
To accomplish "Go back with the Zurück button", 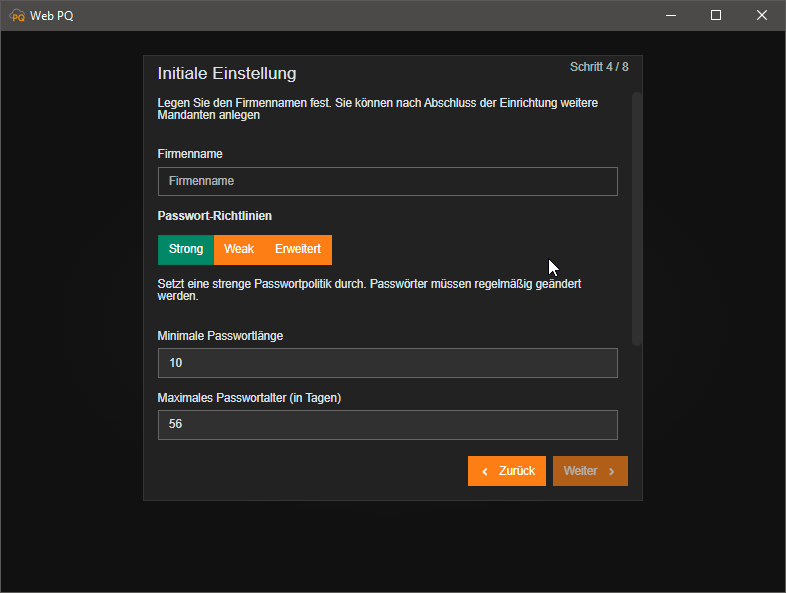I will click(x=507, y=471).
